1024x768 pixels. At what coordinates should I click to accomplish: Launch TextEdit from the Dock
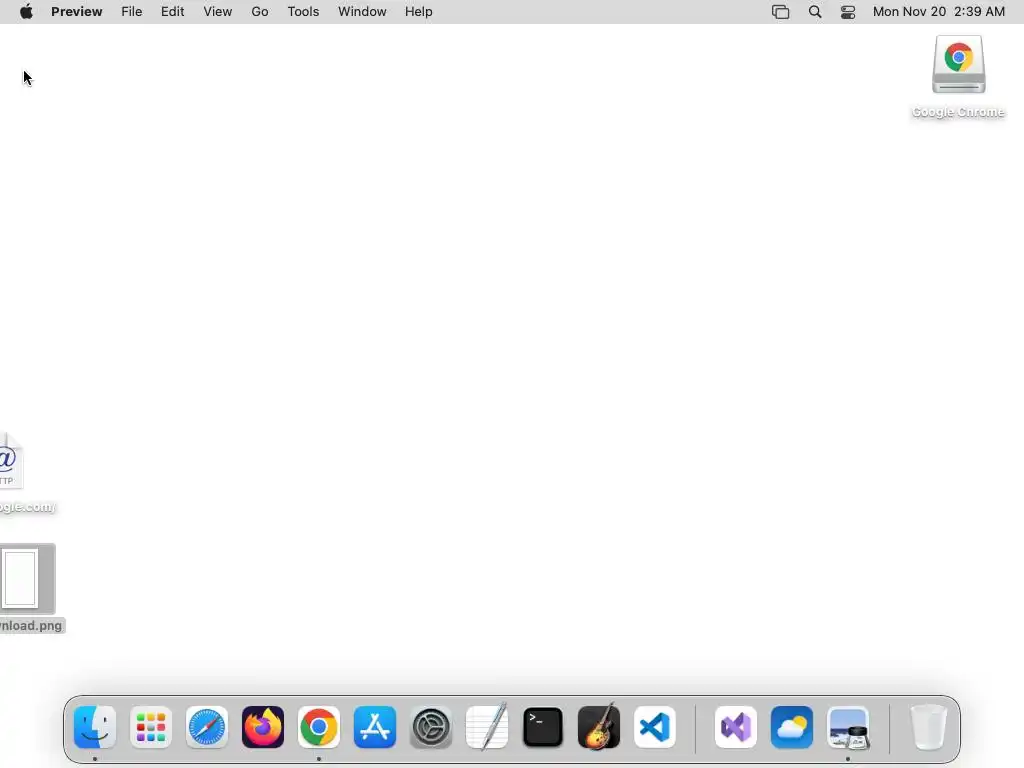[487, 727]
